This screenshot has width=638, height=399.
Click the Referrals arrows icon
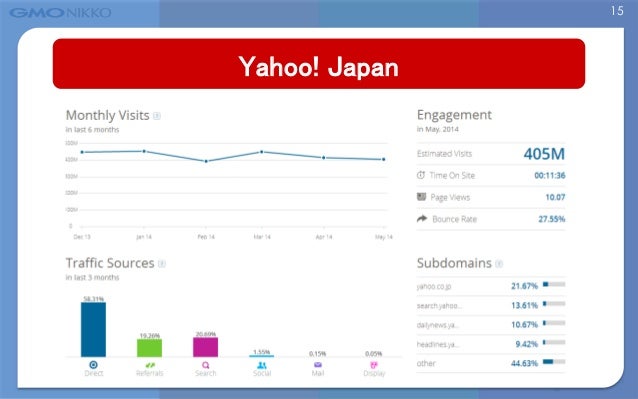click(x=150, y=365)
